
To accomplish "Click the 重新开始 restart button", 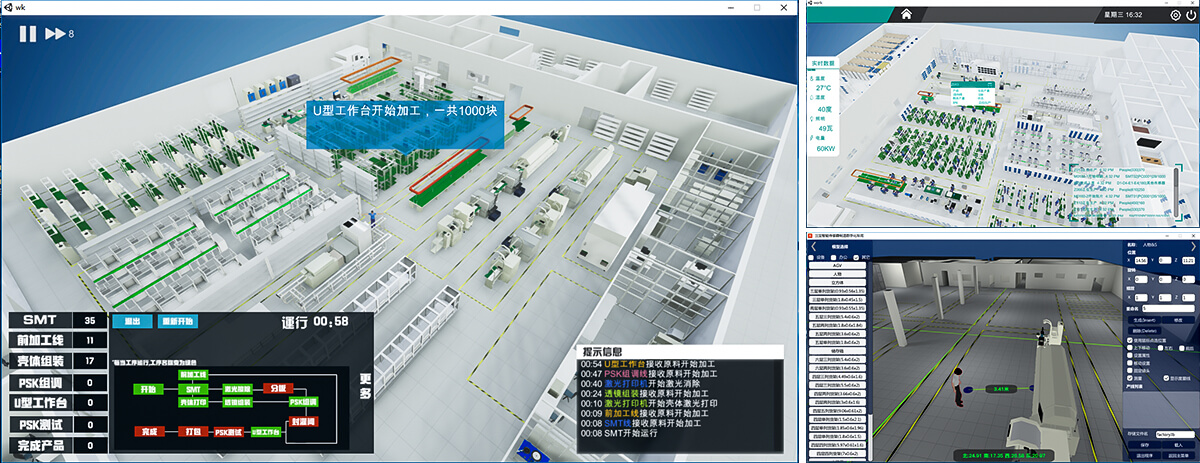I will [x=177, y=321].
